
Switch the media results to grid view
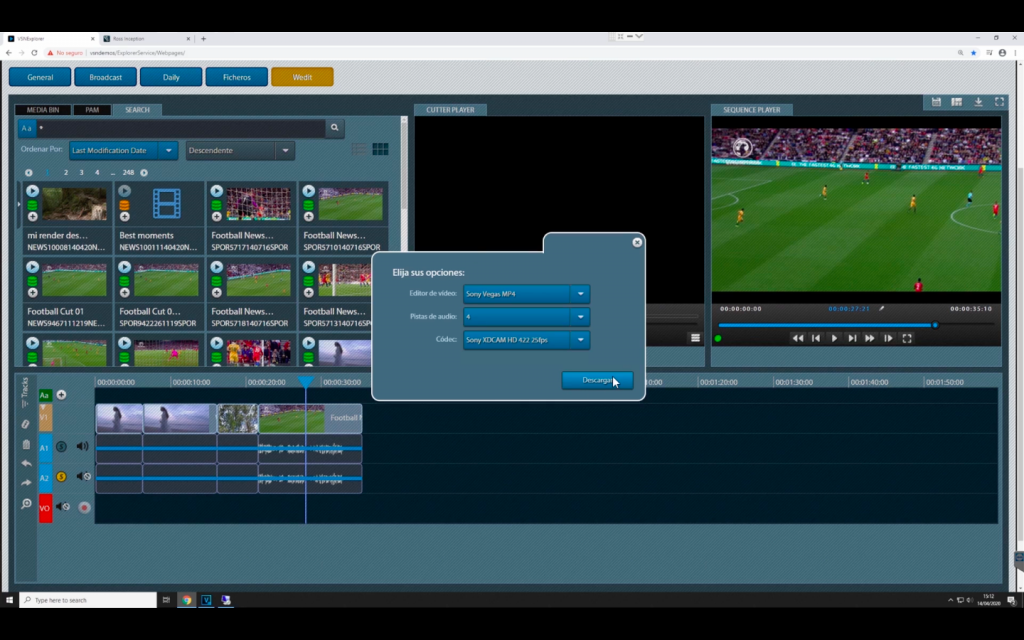380,150
